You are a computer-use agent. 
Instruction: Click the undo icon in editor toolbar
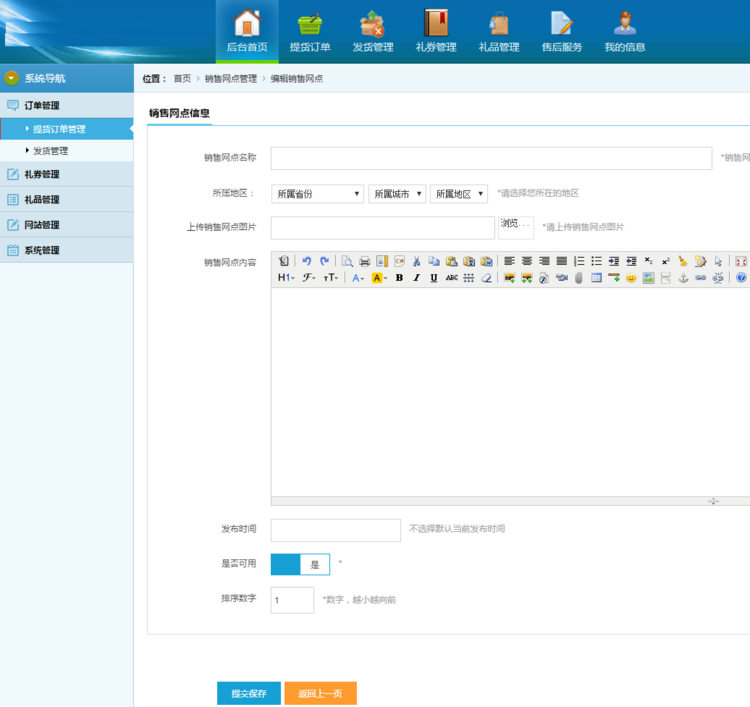(x=307, y=261)
